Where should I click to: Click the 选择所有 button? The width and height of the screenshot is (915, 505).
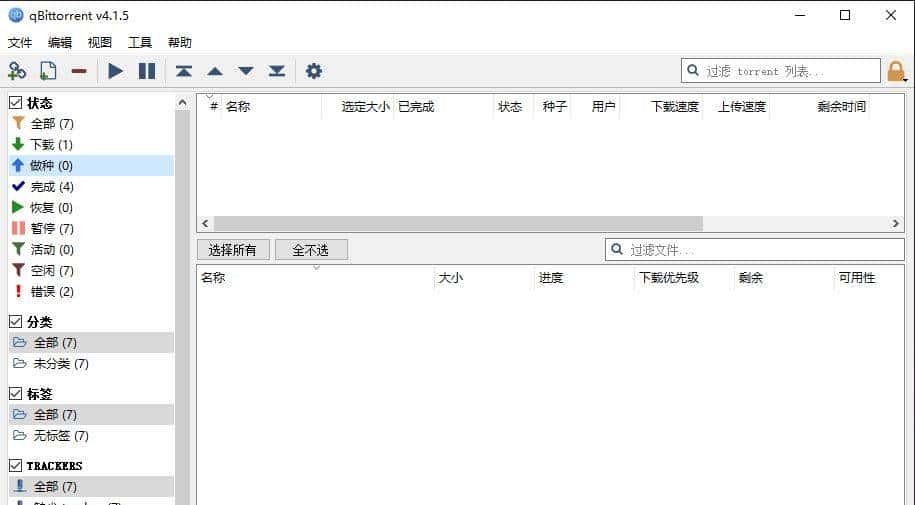[233, 250]
